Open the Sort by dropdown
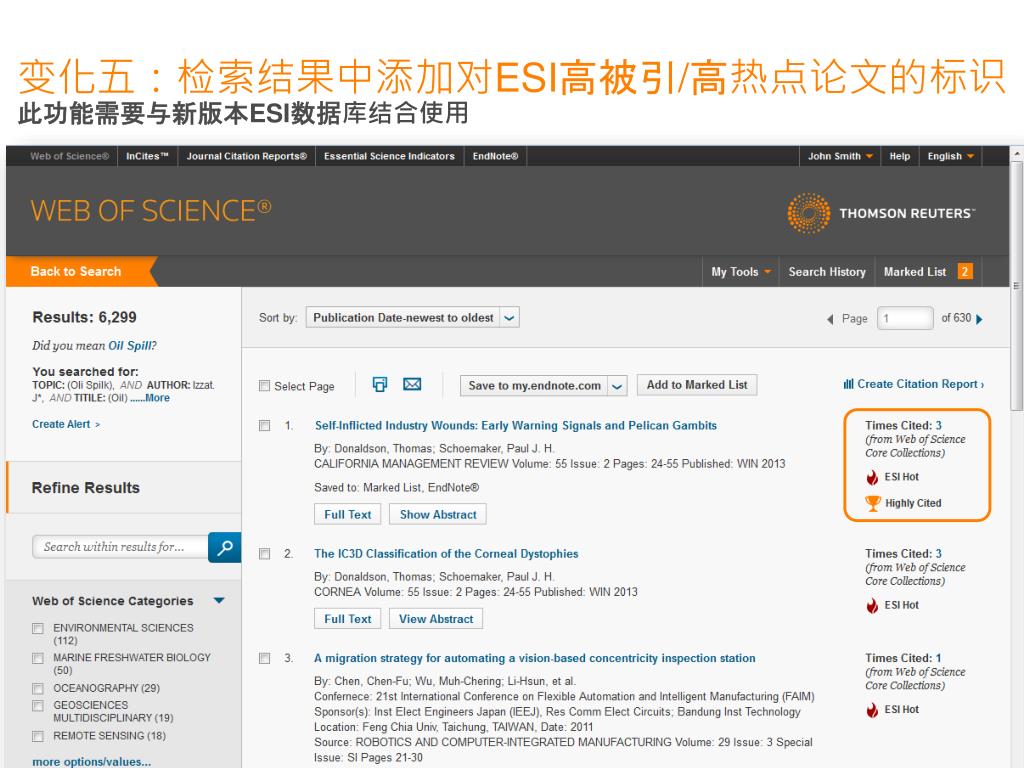 tap(413, 317)
